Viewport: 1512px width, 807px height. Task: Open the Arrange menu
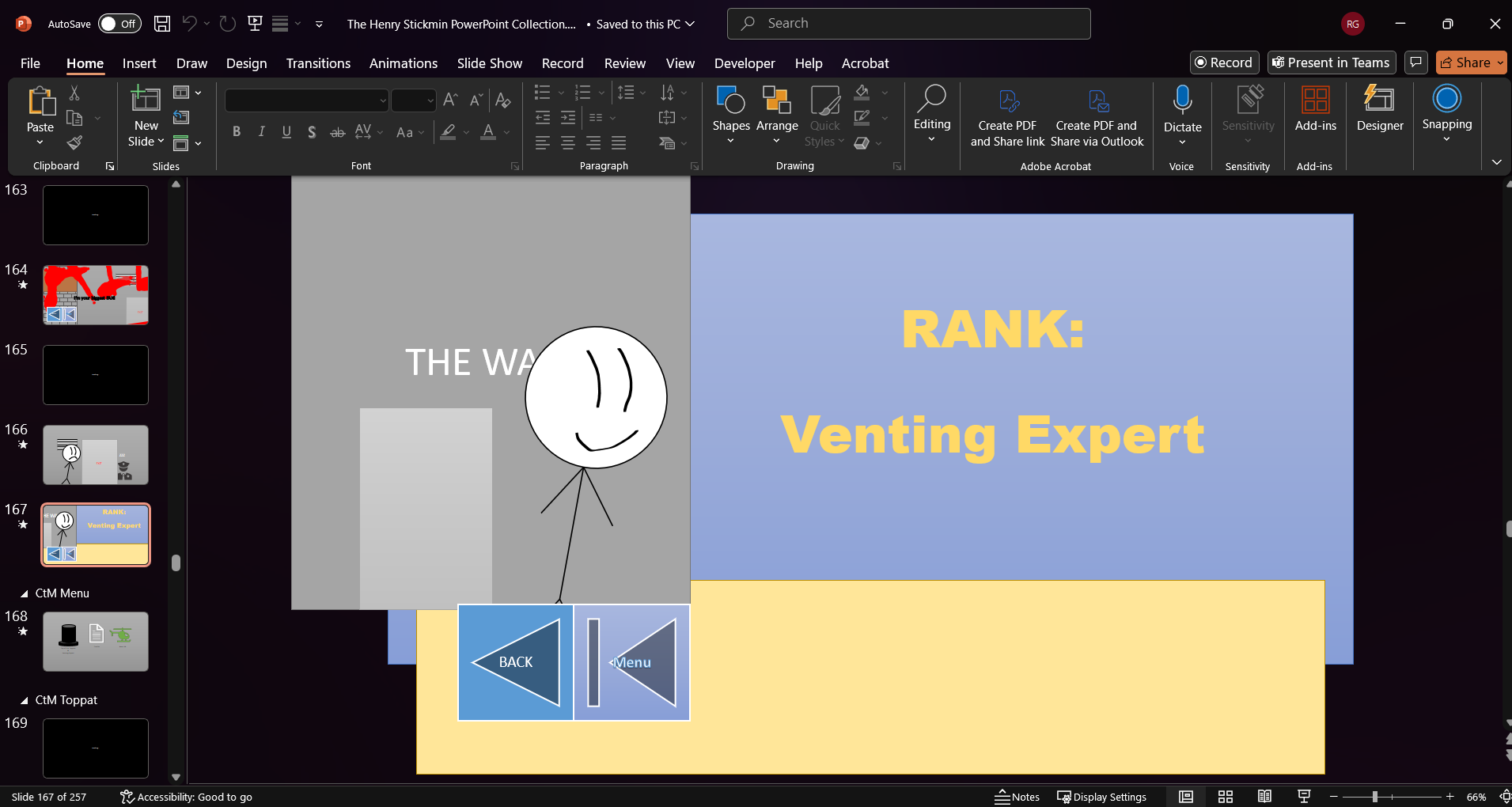777,115
